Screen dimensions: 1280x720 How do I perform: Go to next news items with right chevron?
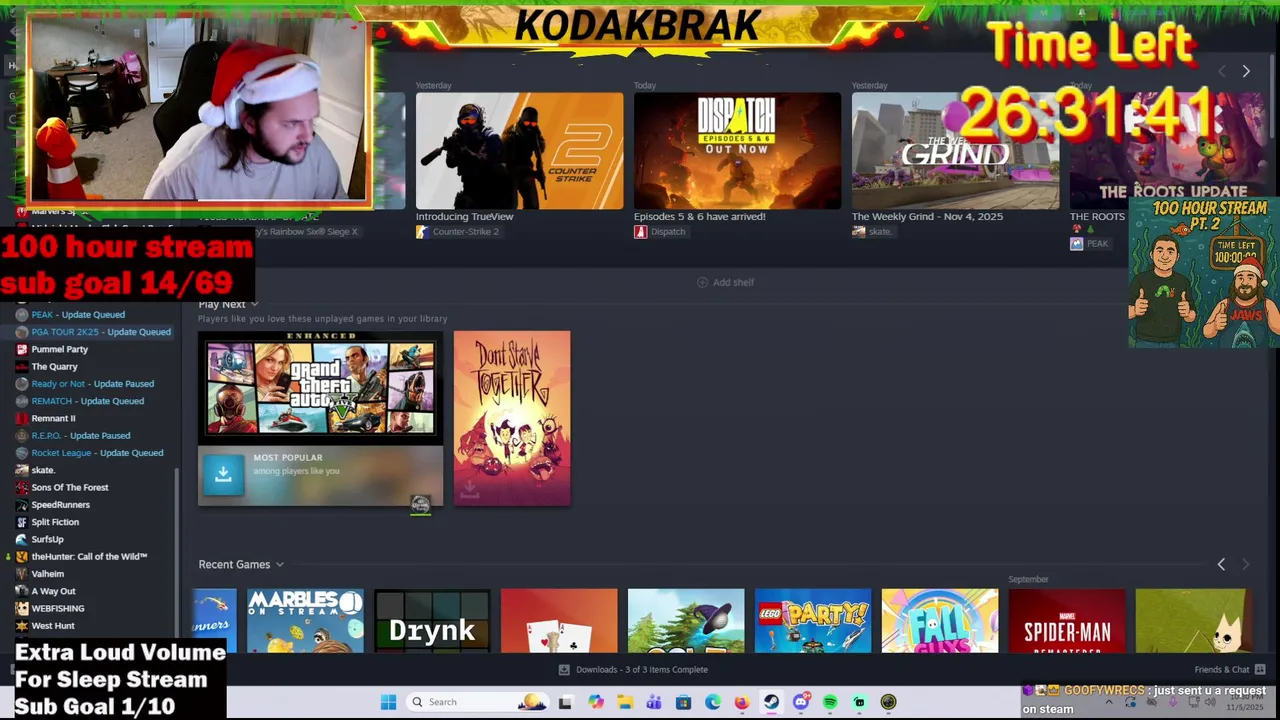pyautogui.click(x=1246, y=72)
